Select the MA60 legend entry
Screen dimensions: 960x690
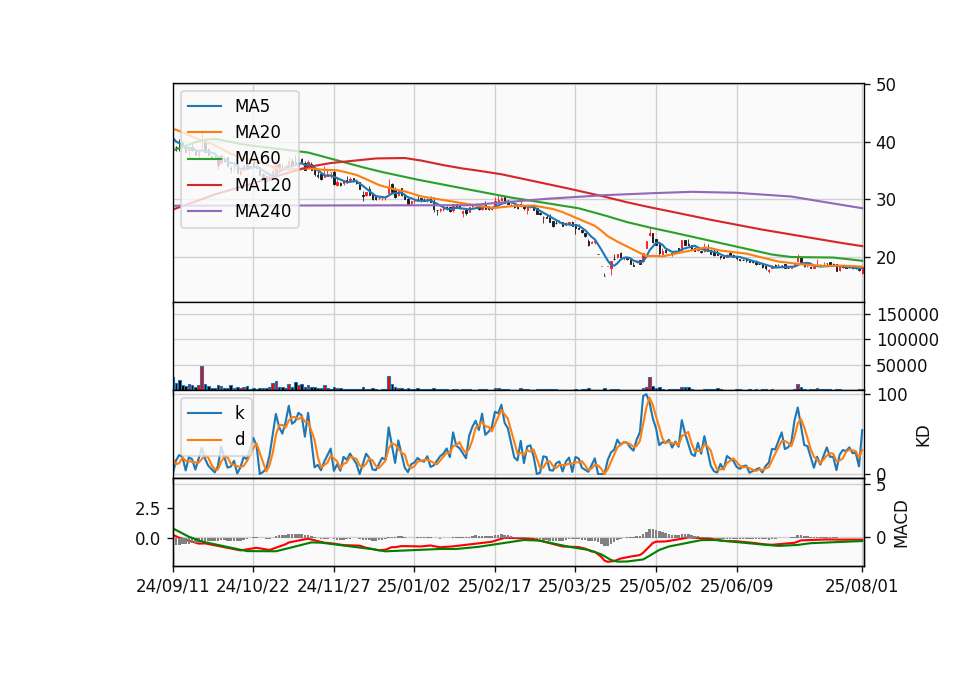234,159
